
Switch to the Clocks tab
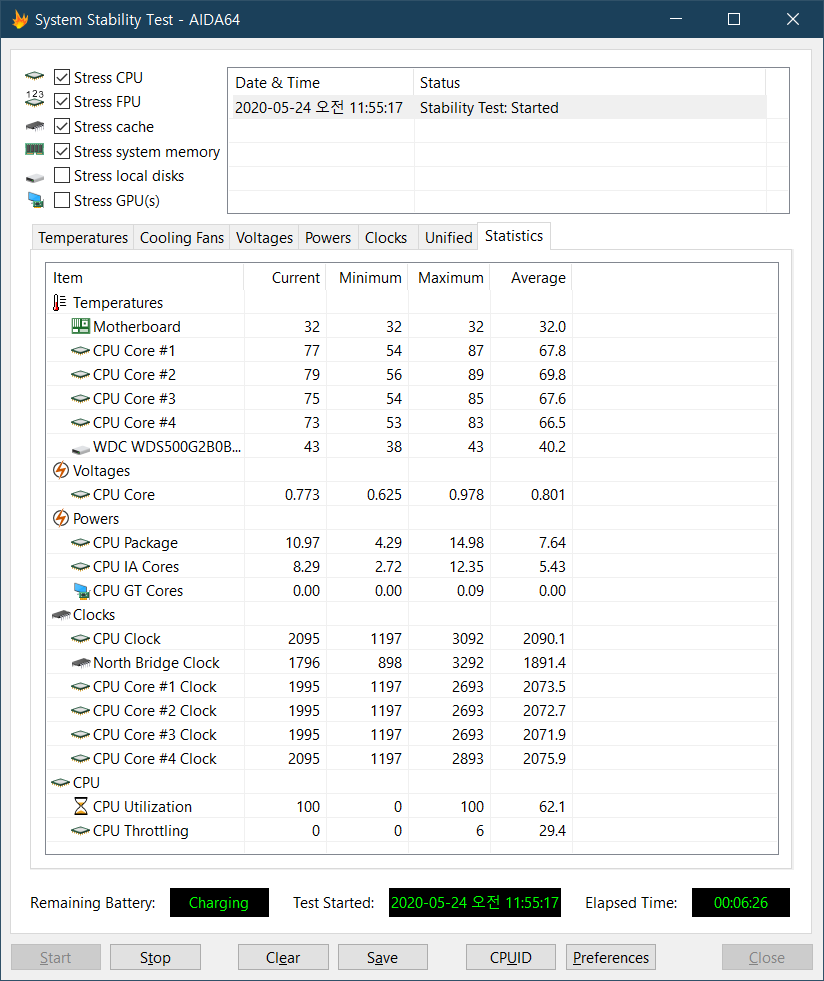386,238
